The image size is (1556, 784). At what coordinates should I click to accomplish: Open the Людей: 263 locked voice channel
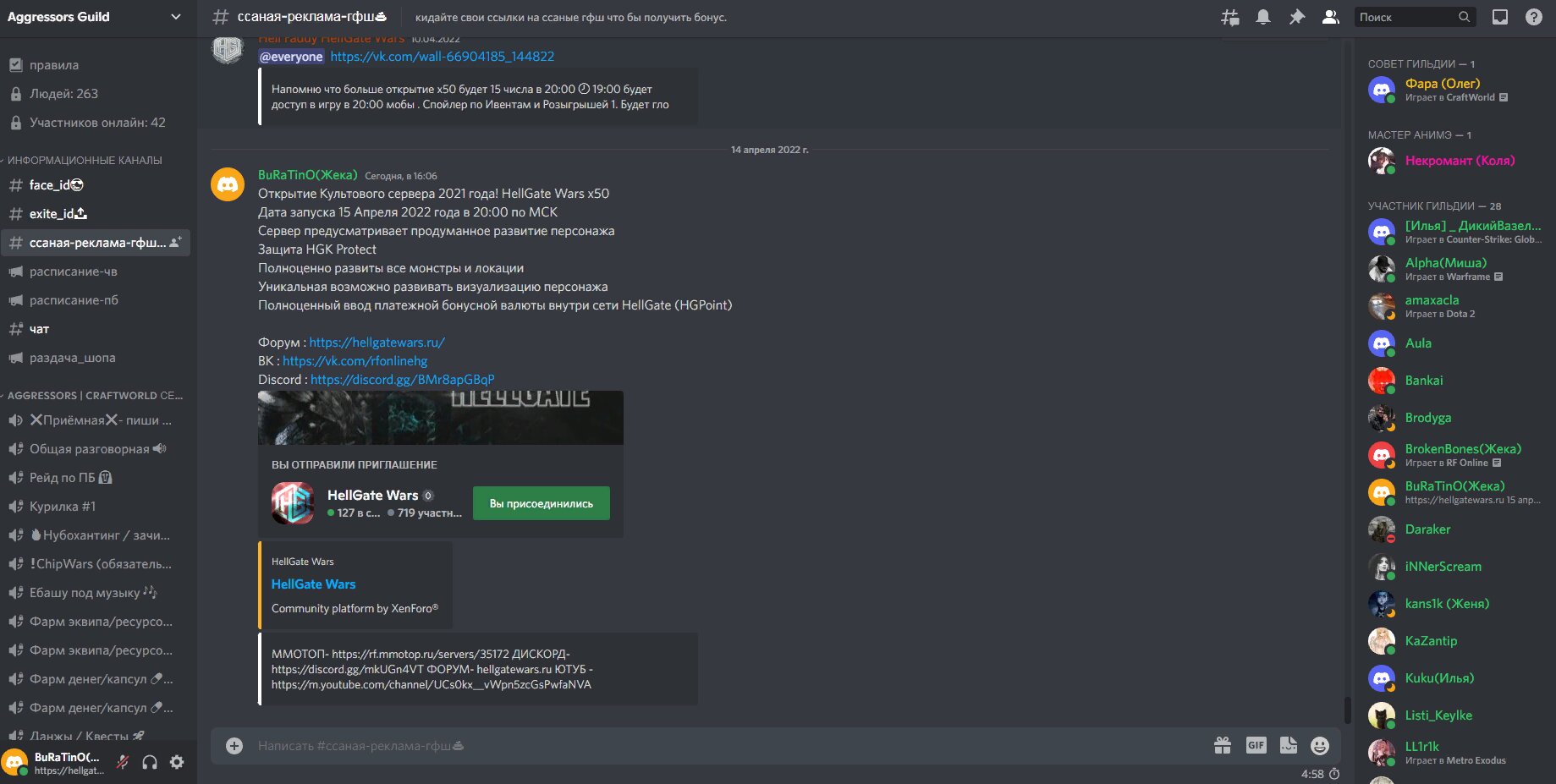[95, 94]
